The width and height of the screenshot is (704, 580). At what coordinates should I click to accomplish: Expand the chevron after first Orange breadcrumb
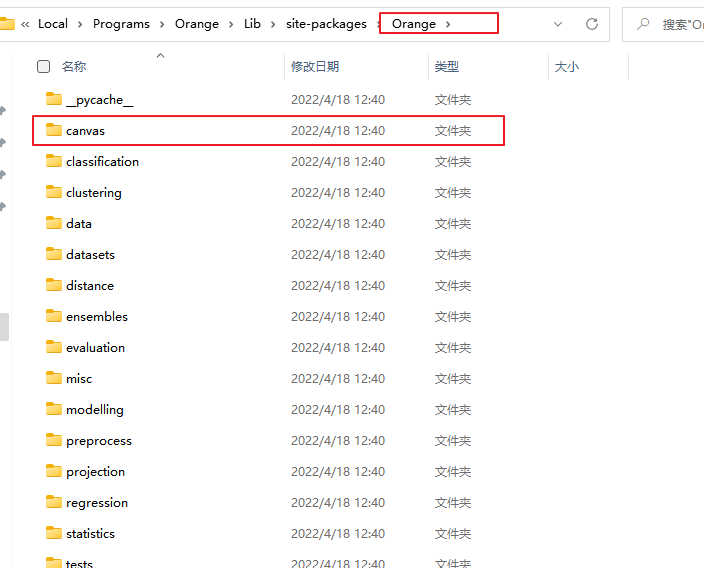coord(231,24)
